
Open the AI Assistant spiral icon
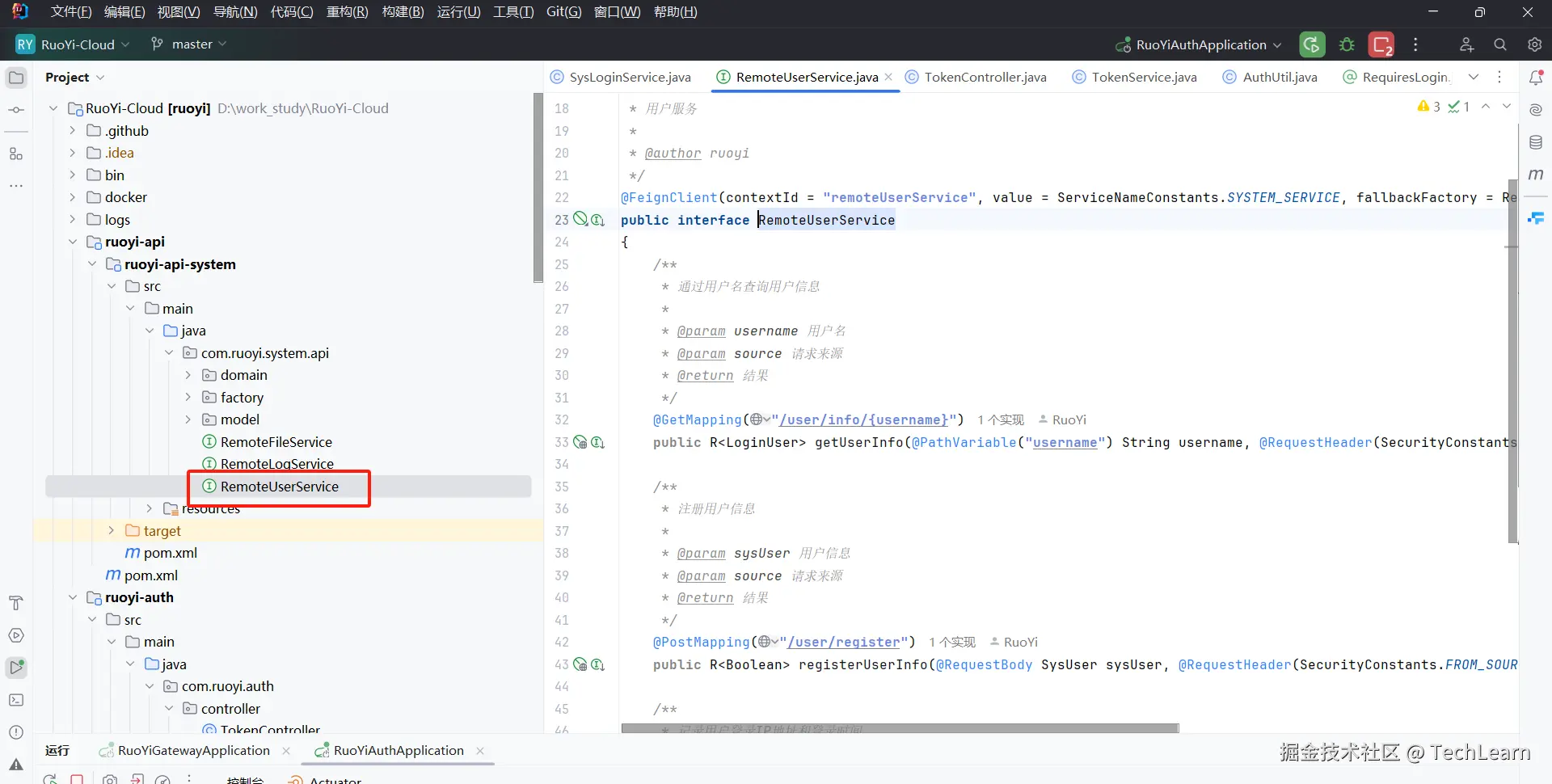(x=1536, y=110)
